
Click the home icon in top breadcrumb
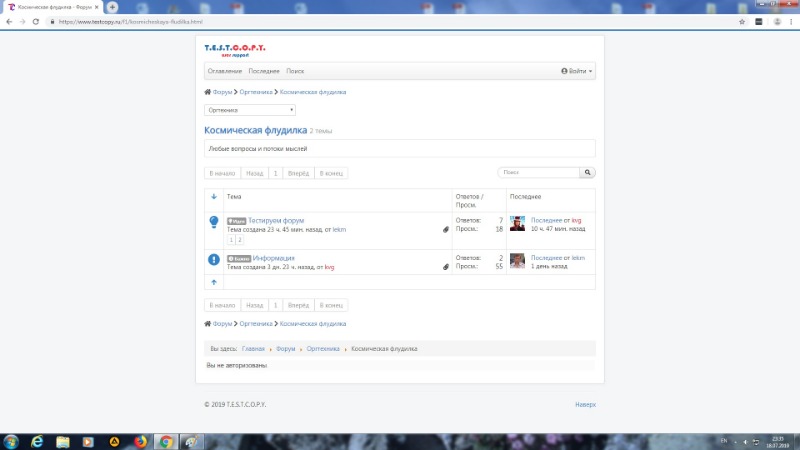click(208, 92)
